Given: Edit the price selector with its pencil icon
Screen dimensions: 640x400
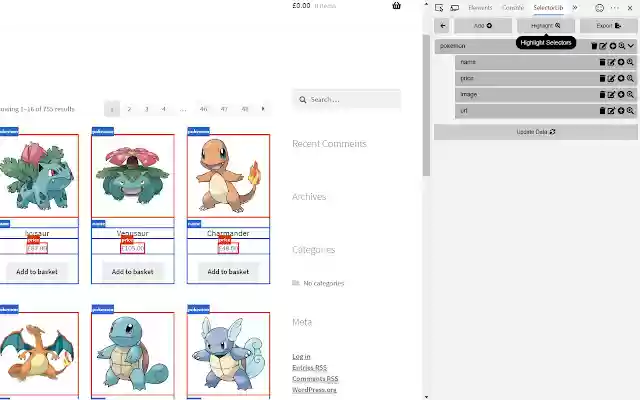Looking at the screenshot, I should pyautogui.click(x=611, y=78).
